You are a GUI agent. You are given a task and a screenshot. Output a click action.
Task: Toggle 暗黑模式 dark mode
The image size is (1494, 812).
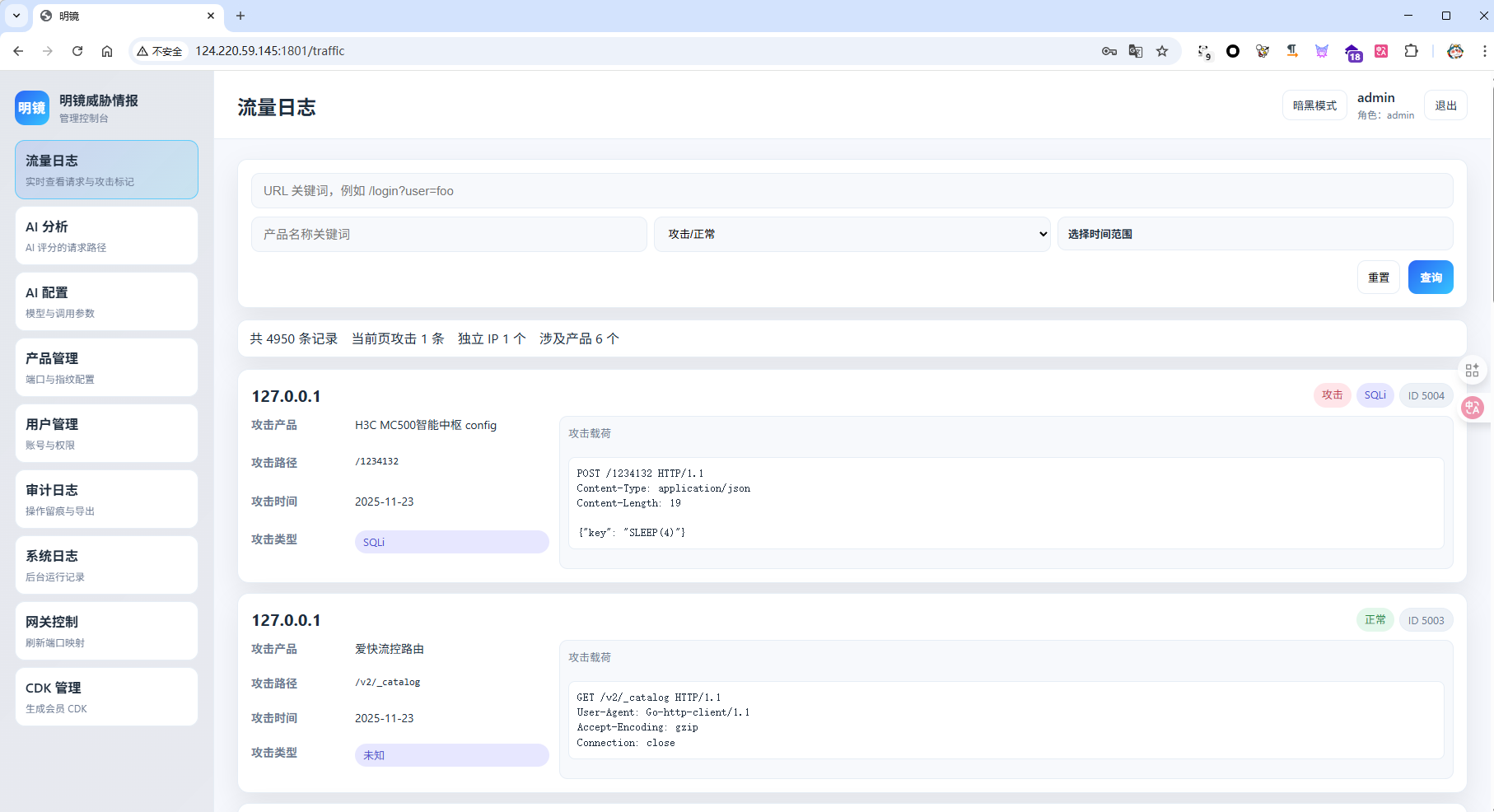(x=1314, y=105)
